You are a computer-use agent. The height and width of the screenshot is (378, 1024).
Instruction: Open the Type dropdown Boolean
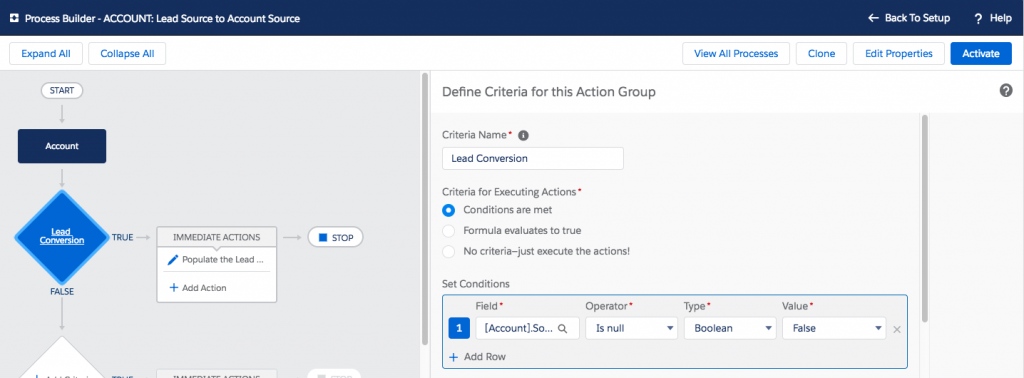[730, 328]
